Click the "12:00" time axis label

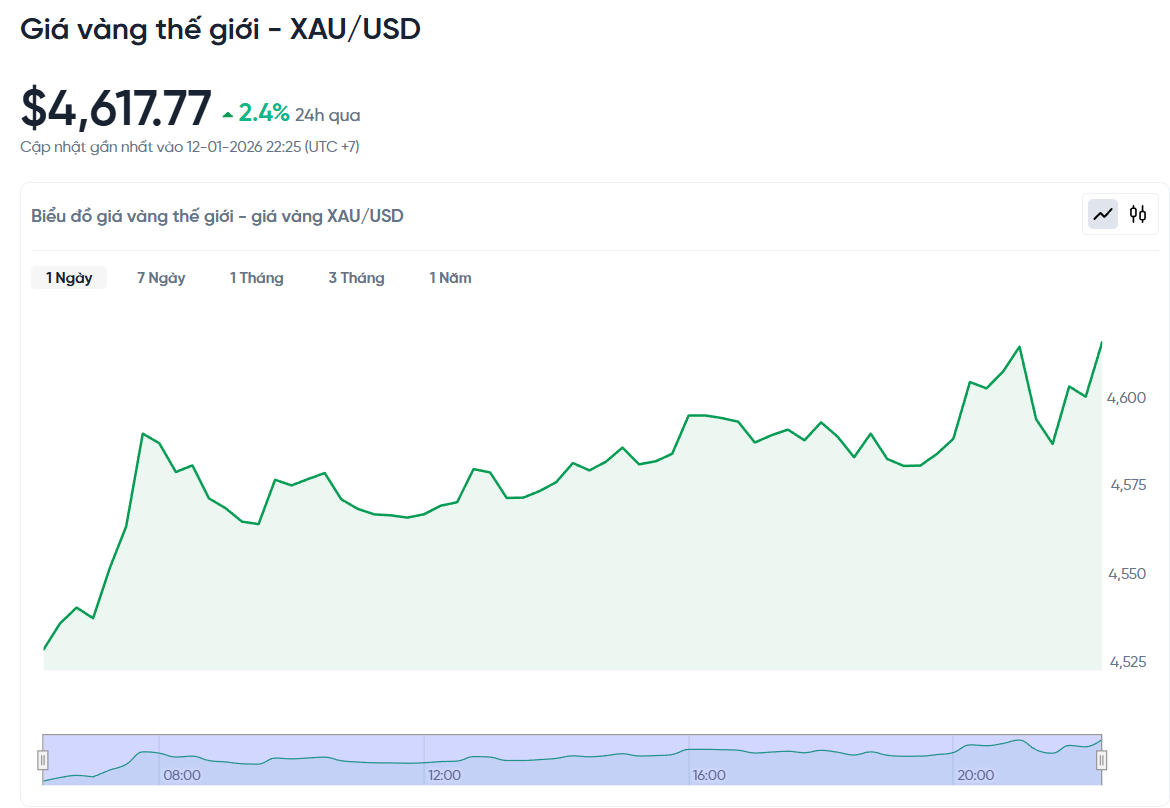tap(444, 774)
